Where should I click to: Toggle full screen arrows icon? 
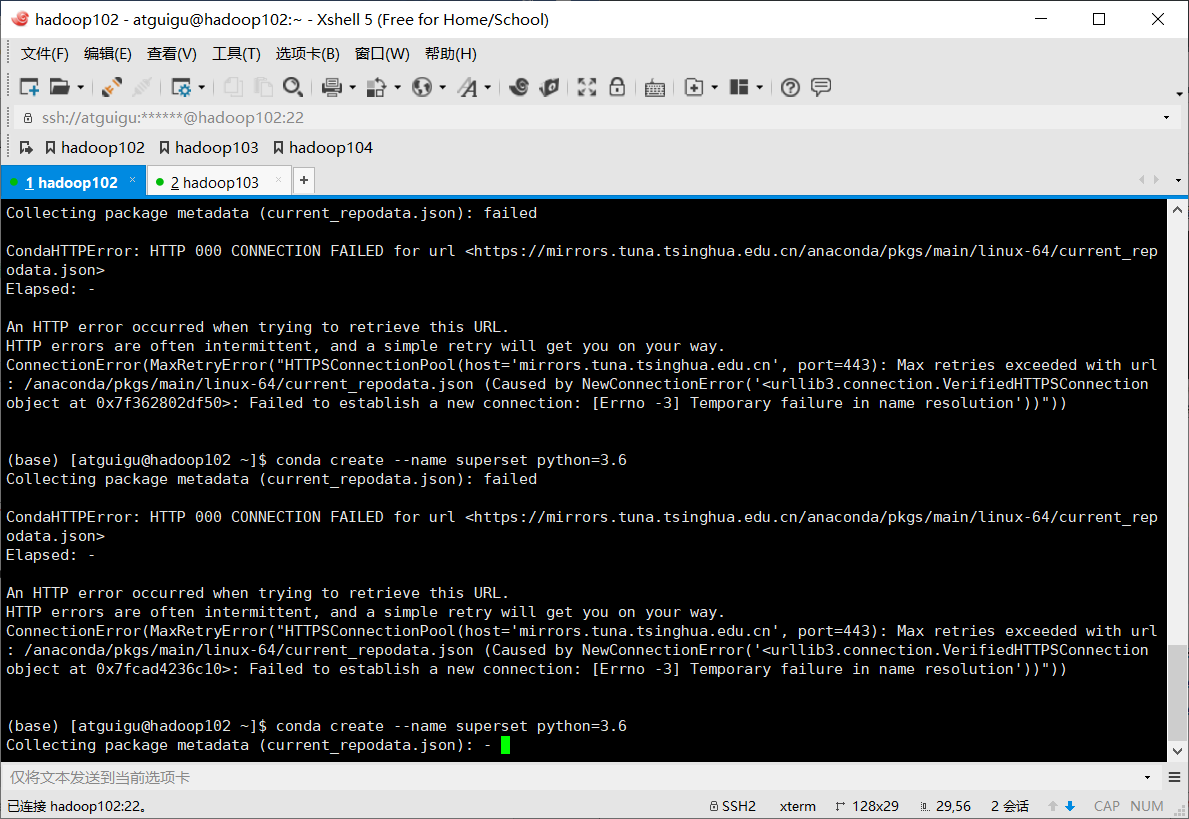(x=587, y=87)
